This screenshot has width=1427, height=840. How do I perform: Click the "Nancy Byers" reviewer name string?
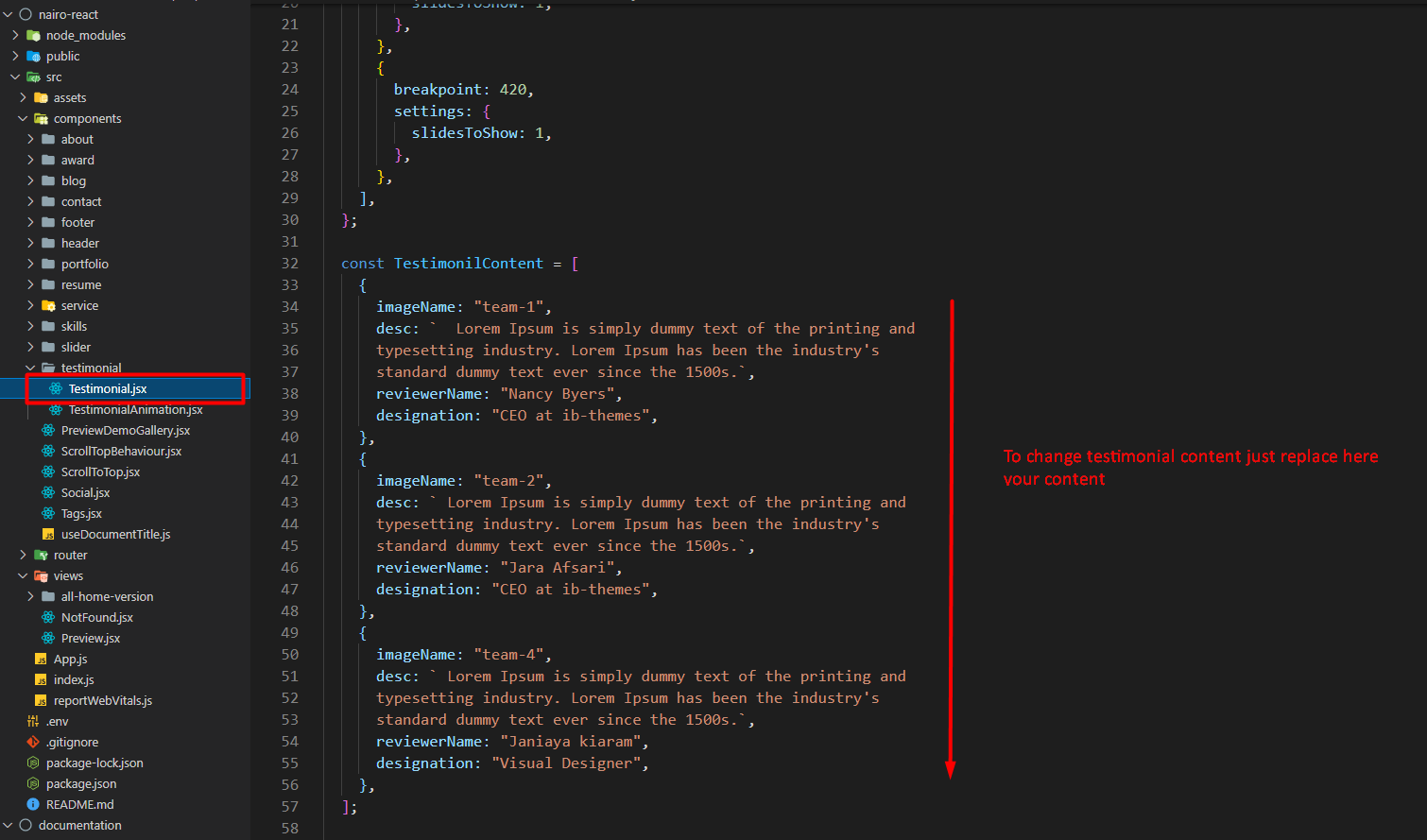[558, 394]
